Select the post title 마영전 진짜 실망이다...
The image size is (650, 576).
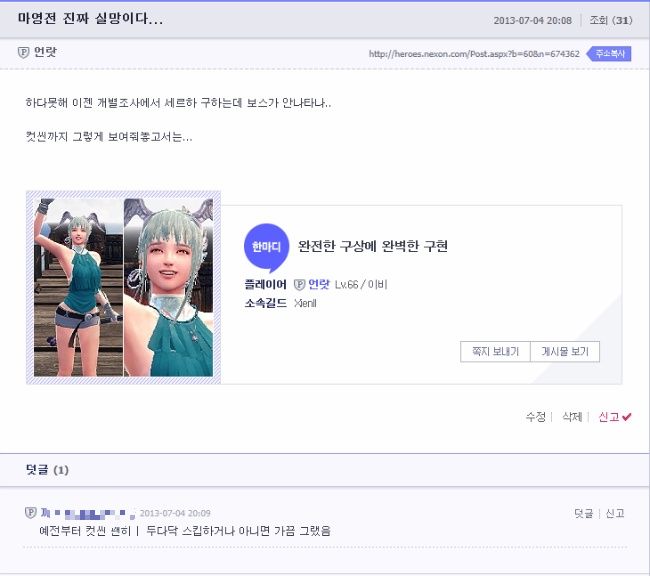click(x=90, y=19)
